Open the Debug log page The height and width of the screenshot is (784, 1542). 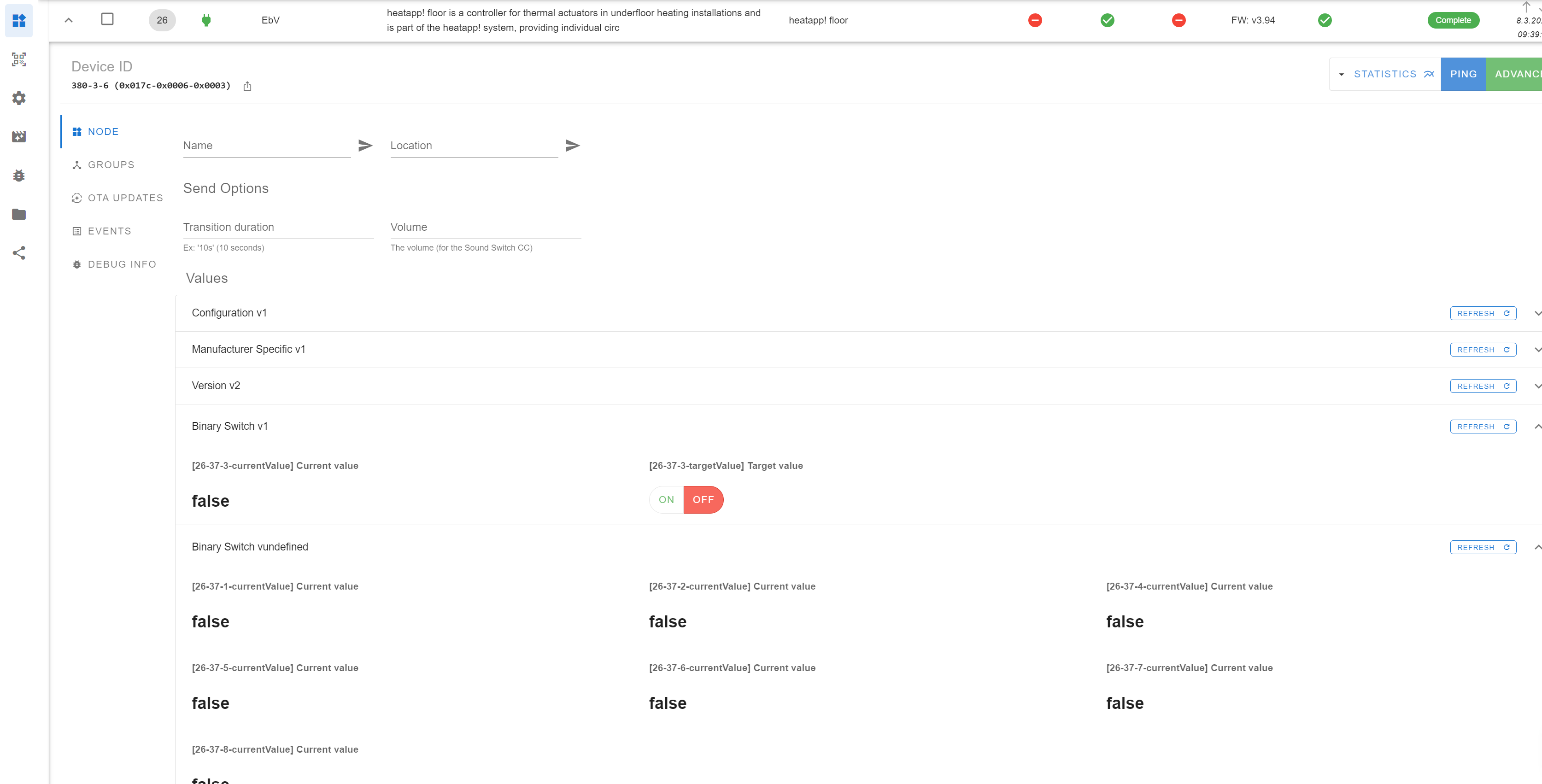[x=18, y=175]
